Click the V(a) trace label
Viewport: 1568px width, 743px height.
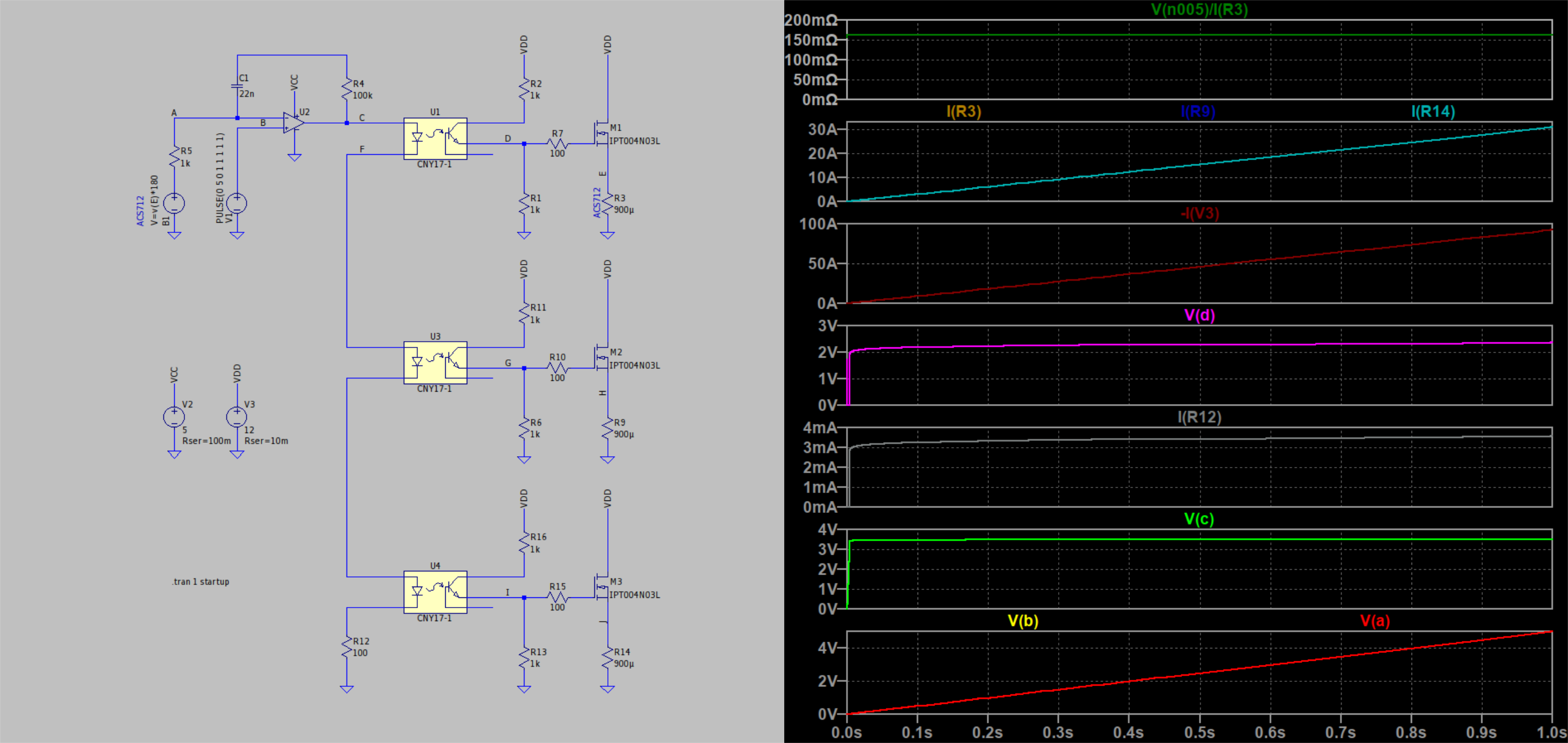[x=1375, y=621]
